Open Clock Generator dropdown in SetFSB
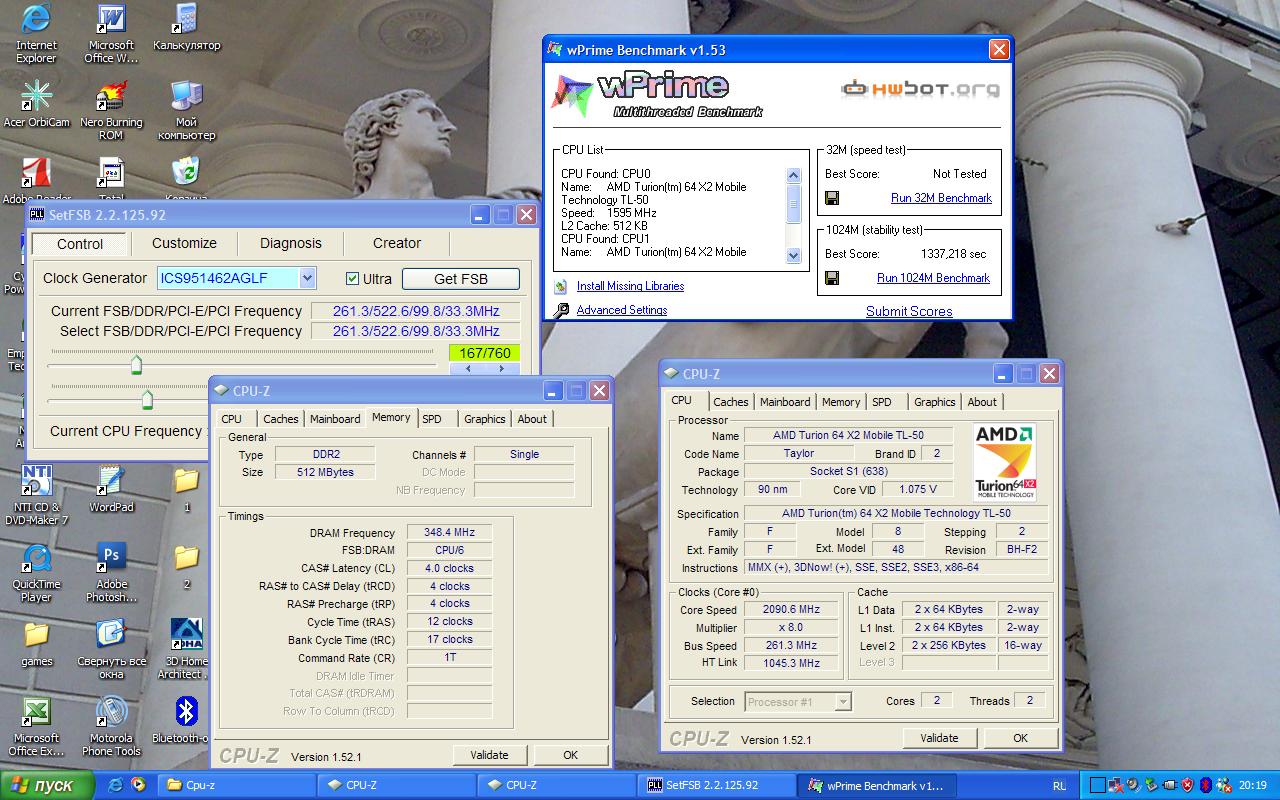This screenshot has height=800, width=1280. pos(308,278)
